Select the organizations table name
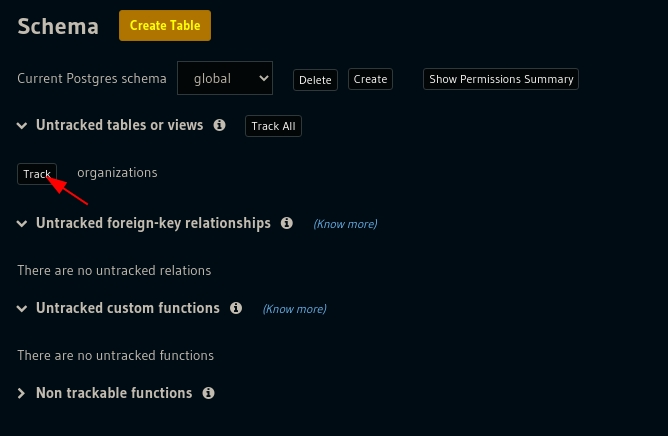The height and width of the screenshot is (436, 668). [x=117, y=173]
